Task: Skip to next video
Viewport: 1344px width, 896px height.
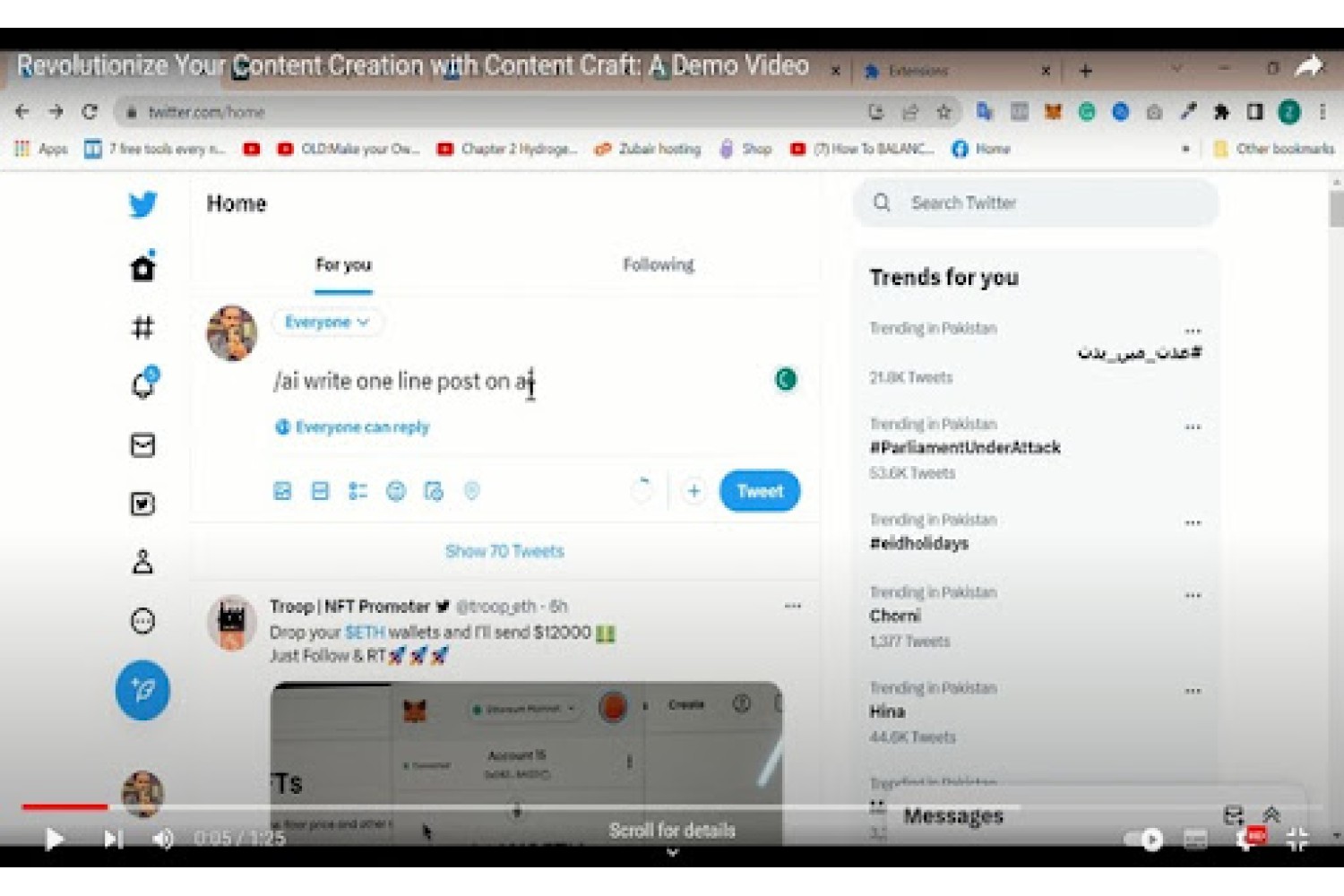Action: [113, 840]
